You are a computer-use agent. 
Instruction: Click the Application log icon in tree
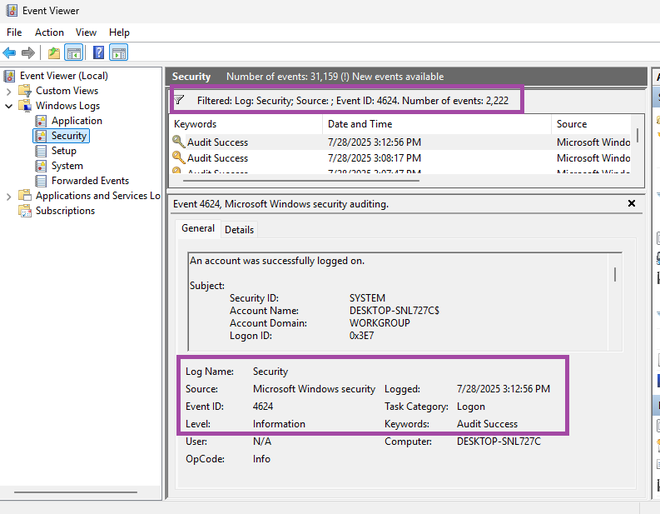[x=41, y=121]
